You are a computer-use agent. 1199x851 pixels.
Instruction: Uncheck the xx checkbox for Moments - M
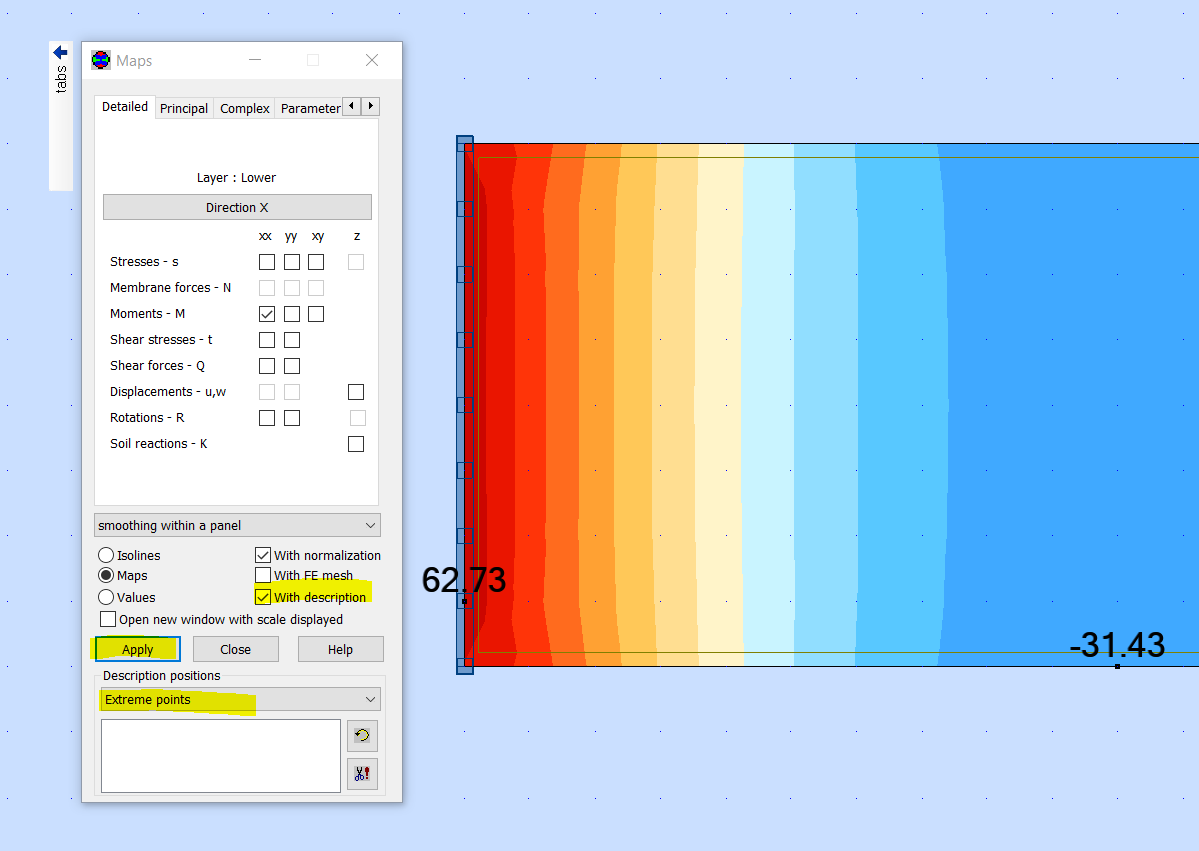click(266, 313)
